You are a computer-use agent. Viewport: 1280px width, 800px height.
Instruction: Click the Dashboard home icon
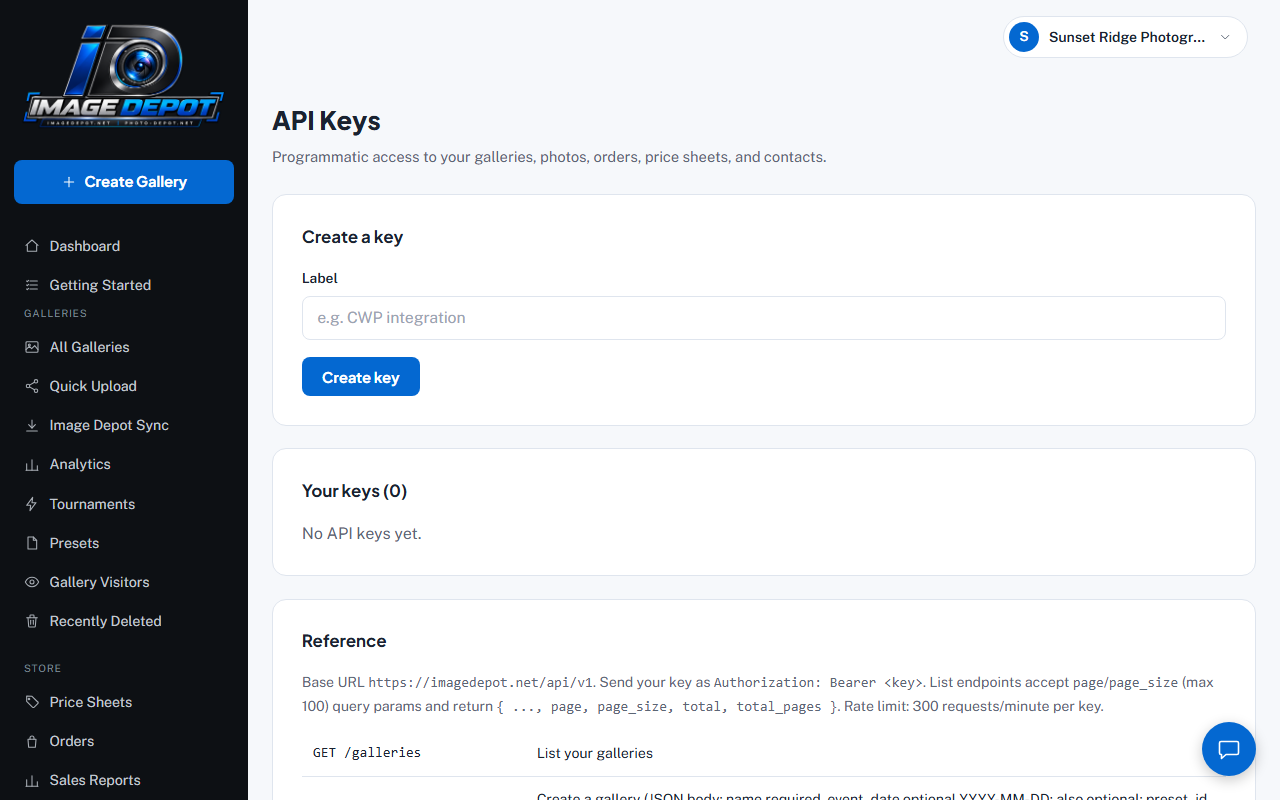point(32,246)
